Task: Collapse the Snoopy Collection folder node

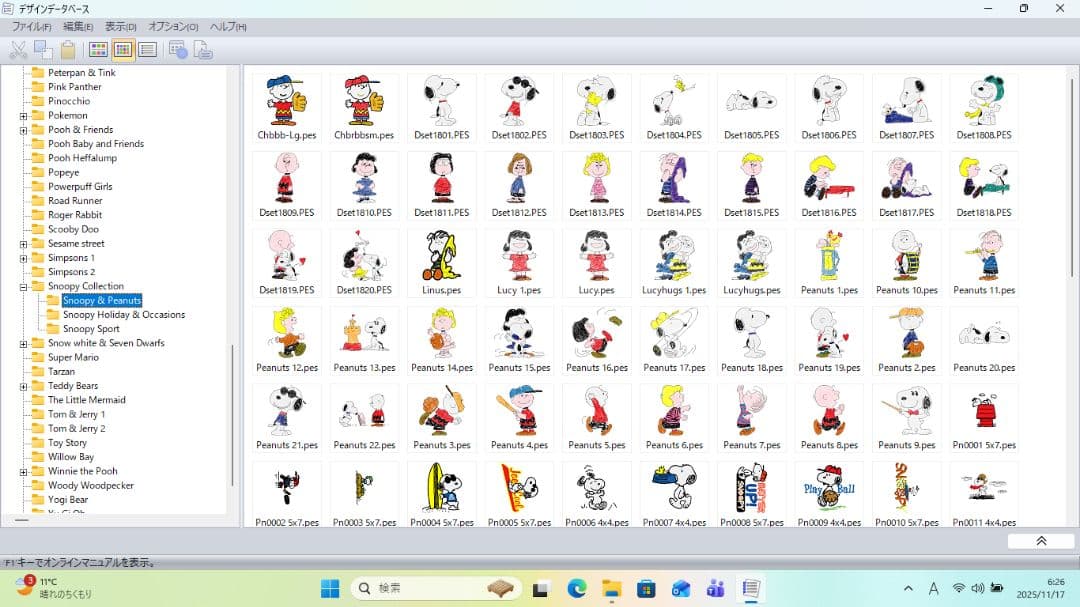Action: [x=23, y=287]
